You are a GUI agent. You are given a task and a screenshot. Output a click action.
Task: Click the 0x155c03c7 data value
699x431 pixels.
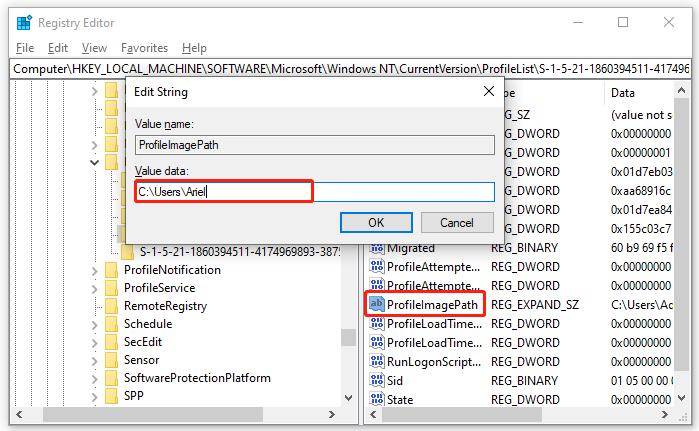[x=641, y=229]
